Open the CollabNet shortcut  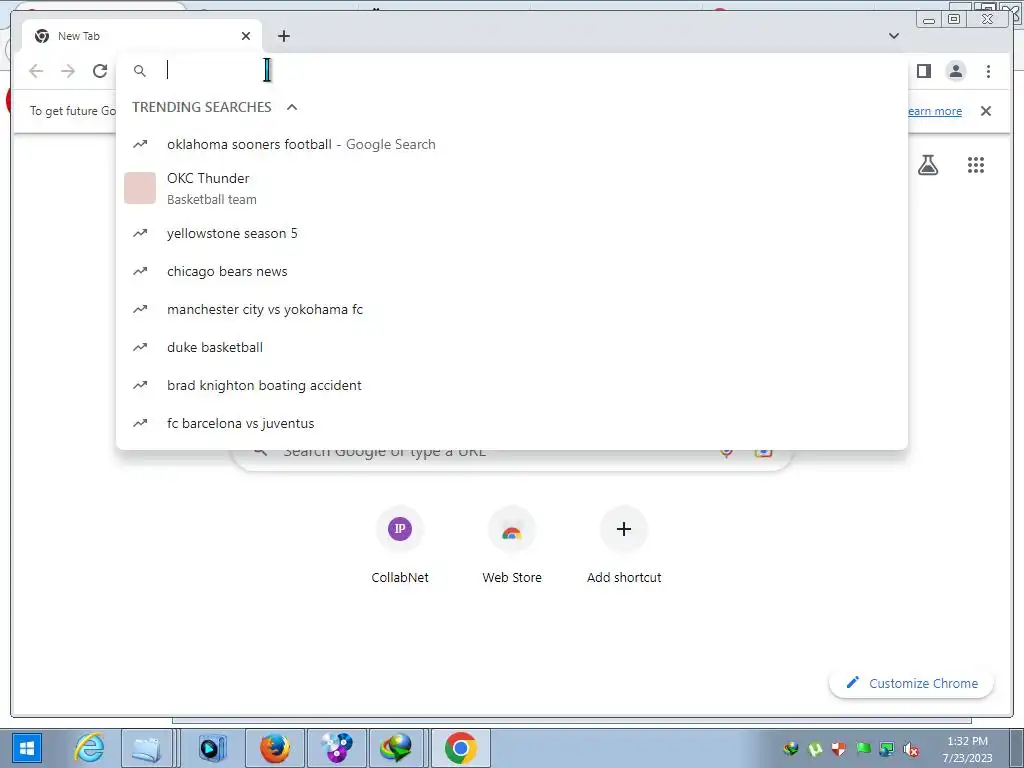pyautogui.click(x=400, y=545)
